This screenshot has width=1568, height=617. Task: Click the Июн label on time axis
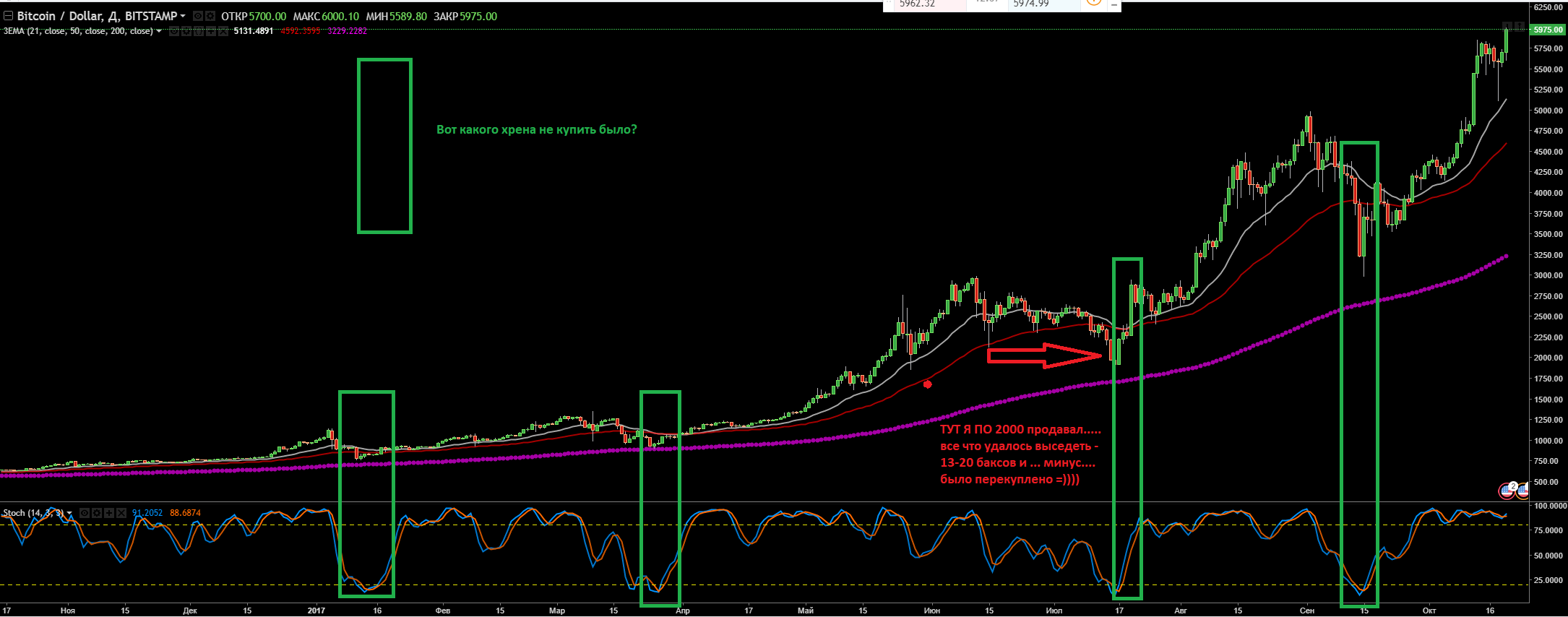click(932, 610)
